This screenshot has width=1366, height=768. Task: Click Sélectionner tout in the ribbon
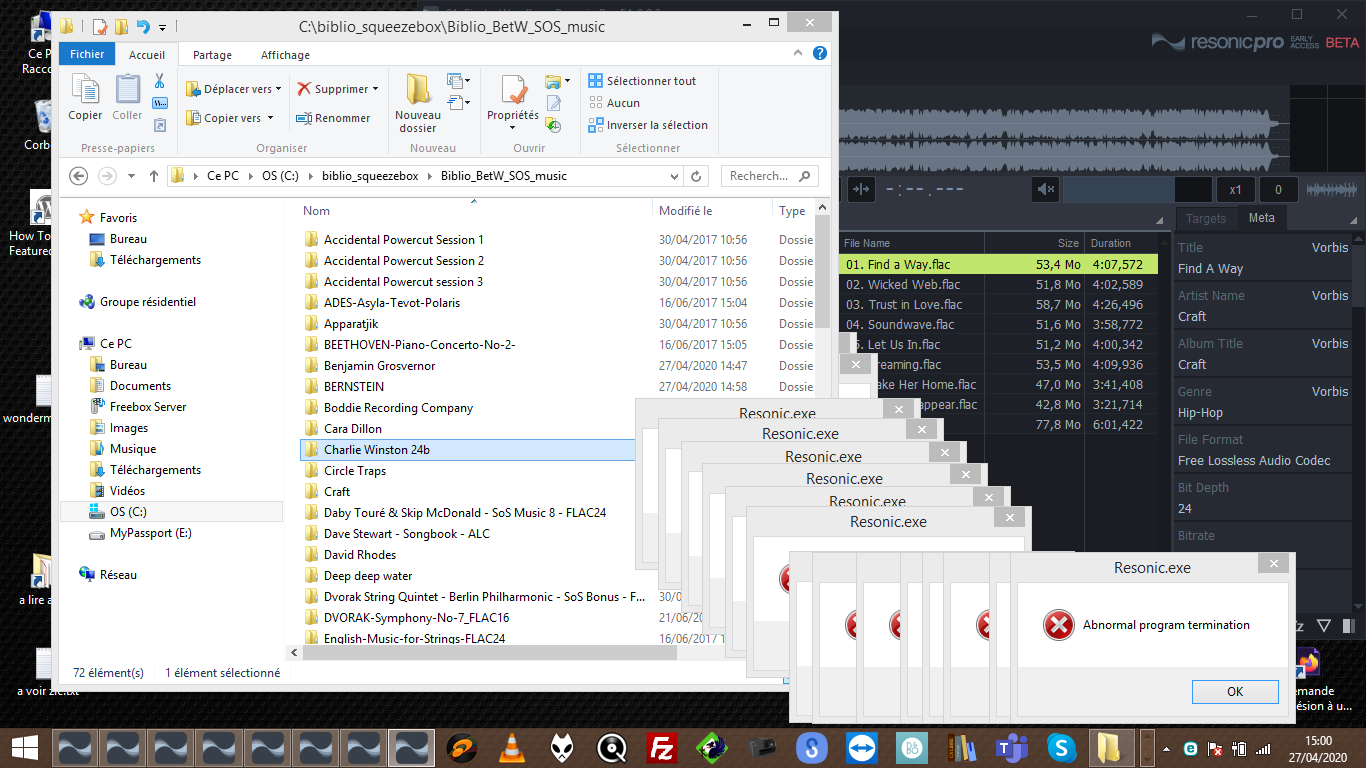click(650, 81)
